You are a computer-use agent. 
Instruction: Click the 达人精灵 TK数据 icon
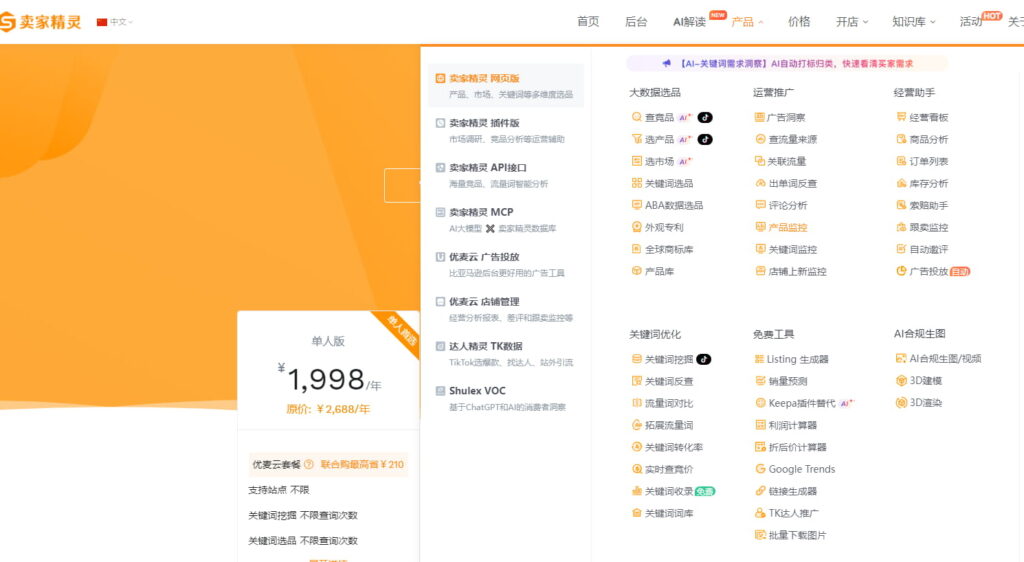[440, 346]
